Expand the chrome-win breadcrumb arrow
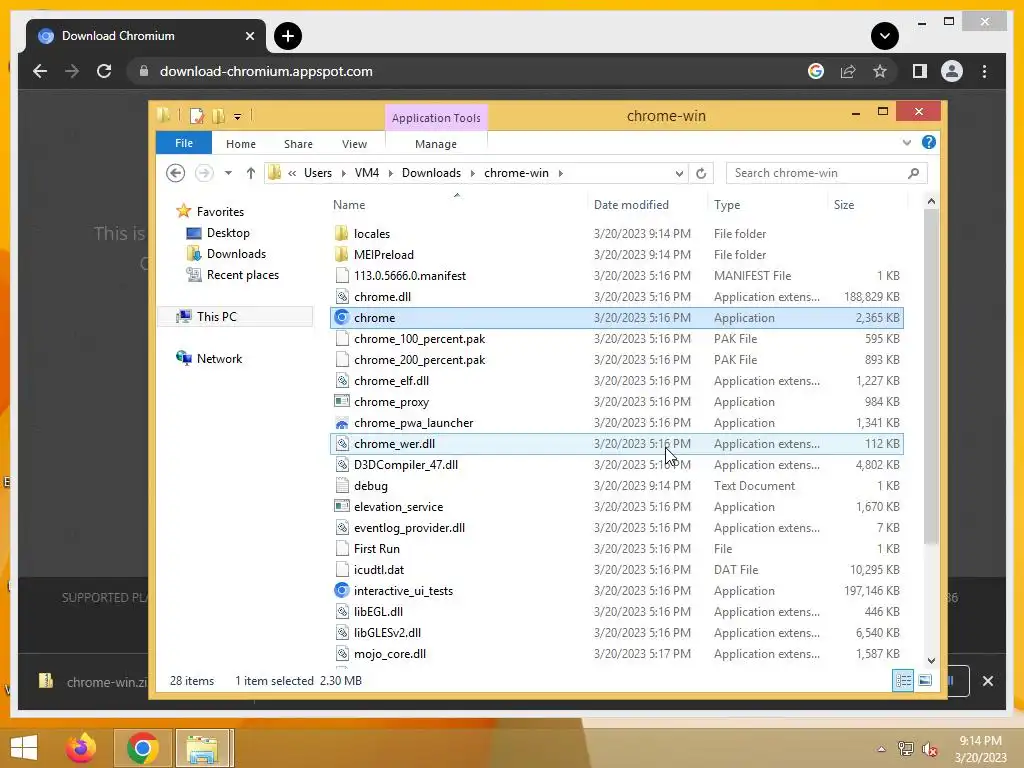 pyautogui.click(x=560, y=173)
